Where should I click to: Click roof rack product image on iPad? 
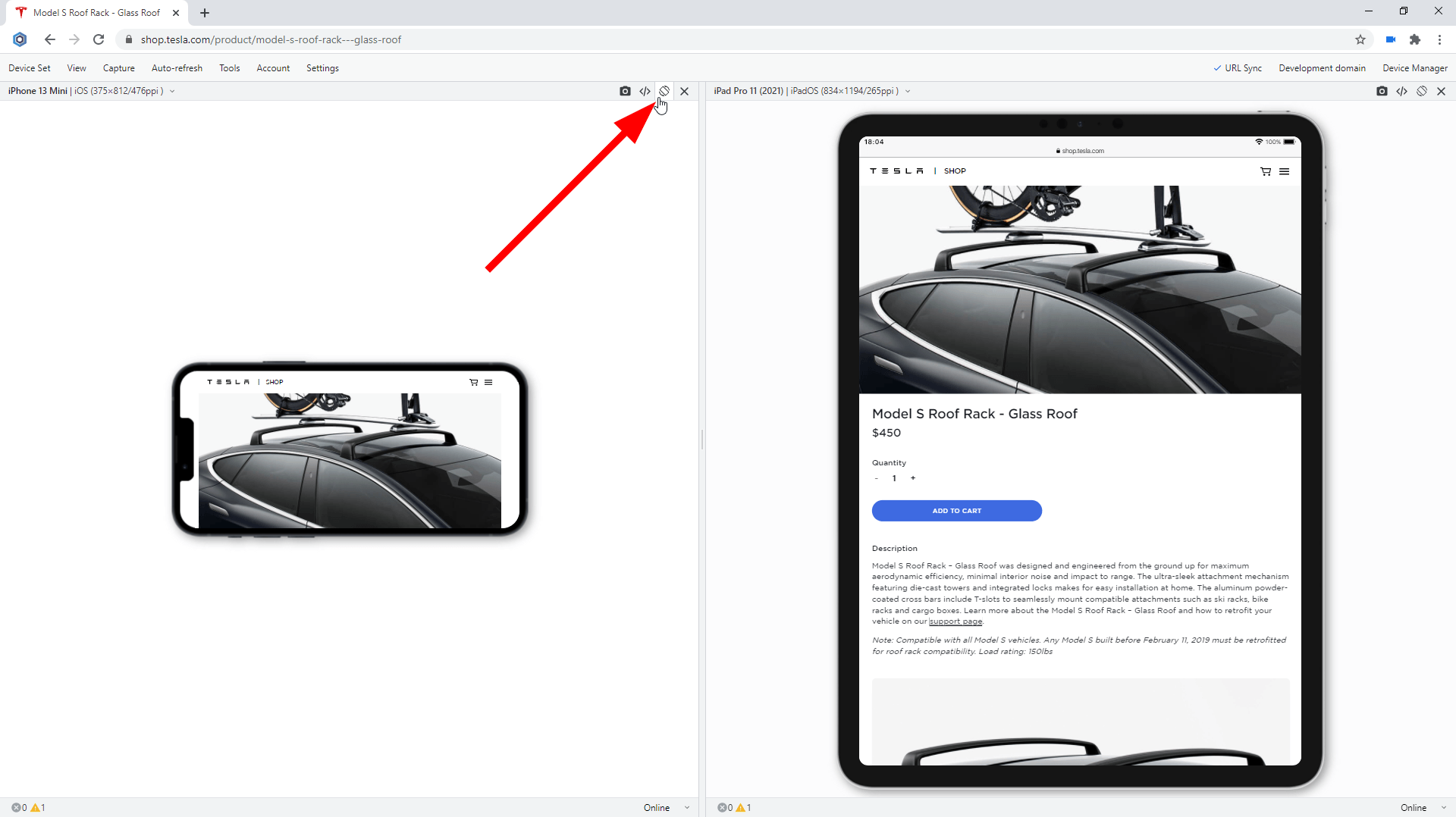1080,290
